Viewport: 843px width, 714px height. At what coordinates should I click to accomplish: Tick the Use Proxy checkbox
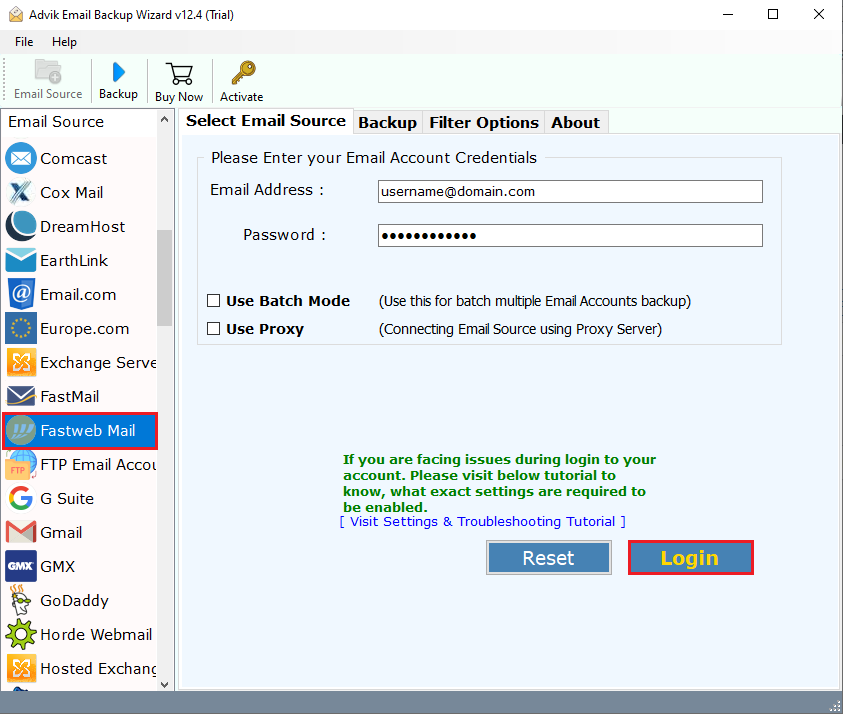[x=213, y=329]
